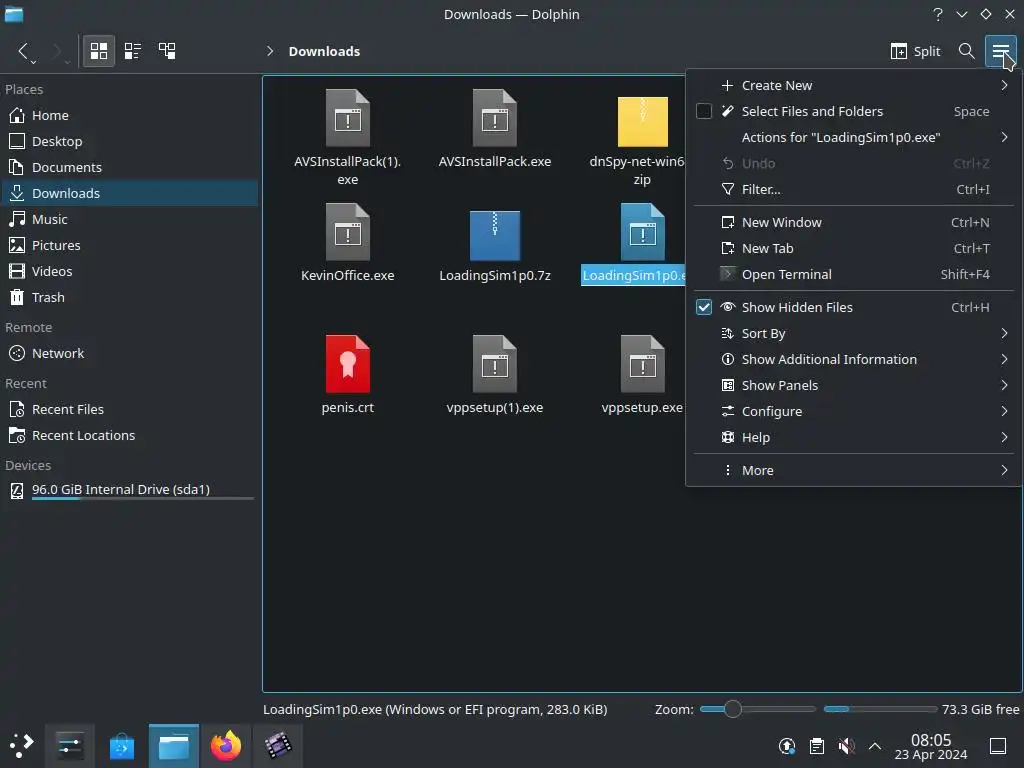This screenshot has width=1024, height=768.
Task: Open Desktop in Places panel
Action: (131, 141)
